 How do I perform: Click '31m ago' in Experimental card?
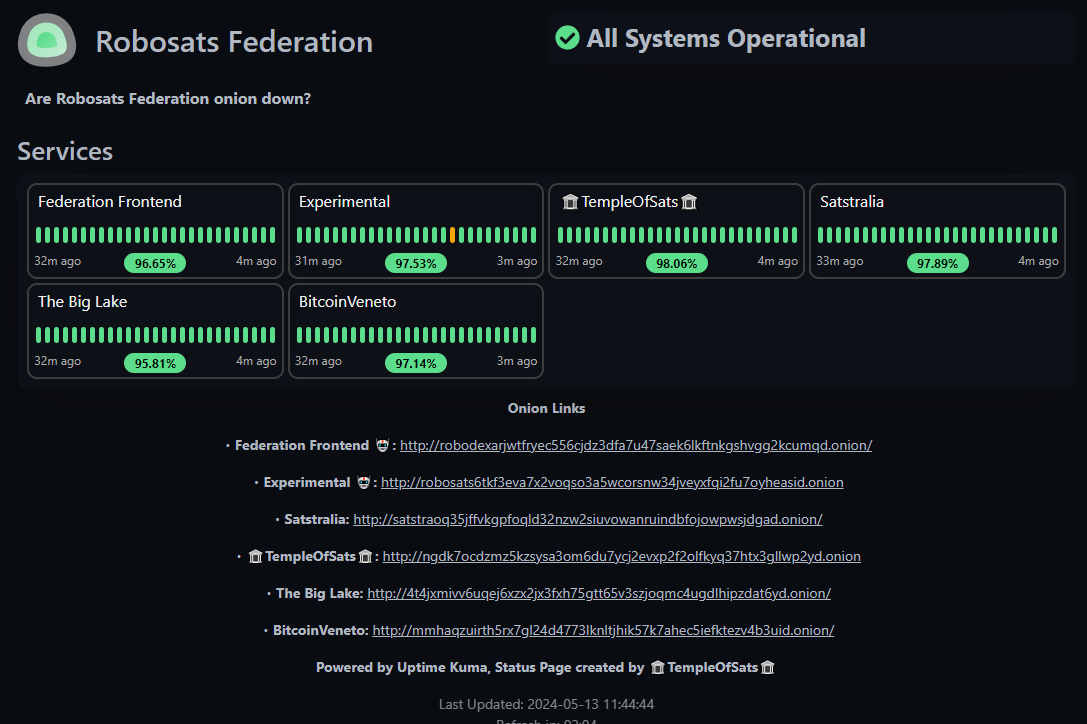click(x=318, y=261)
